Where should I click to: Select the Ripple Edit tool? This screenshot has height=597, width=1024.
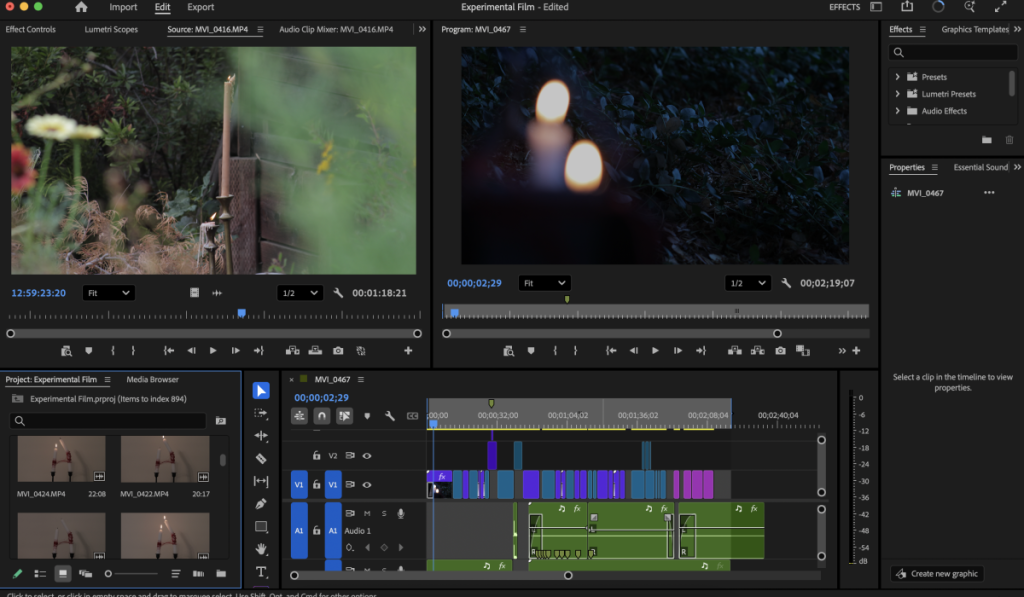pyautogui.click(x=261, y=436)
